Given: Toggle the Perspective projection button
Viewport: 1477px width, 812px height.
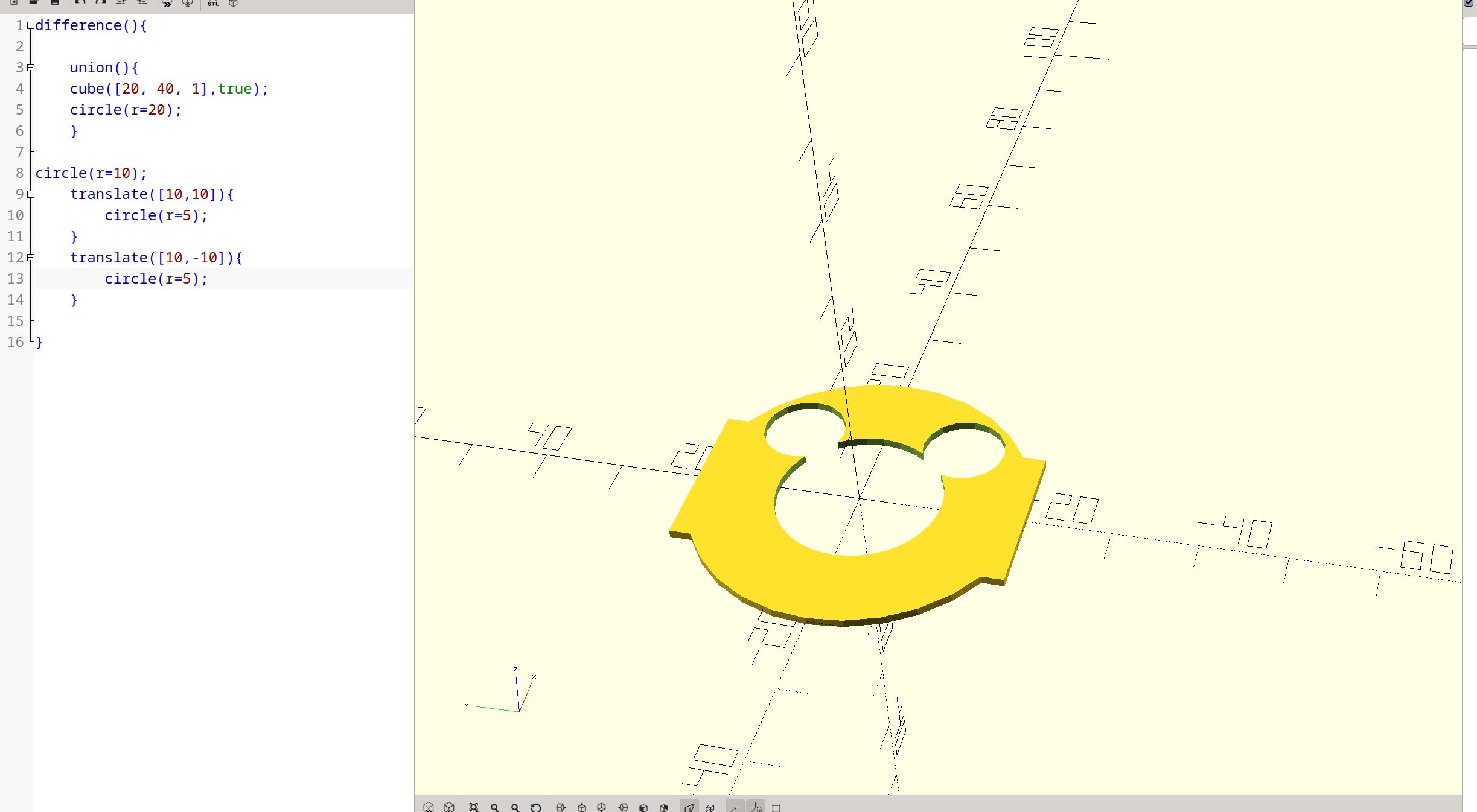Looking at the screenshot, I should click(x=689, y=807).
